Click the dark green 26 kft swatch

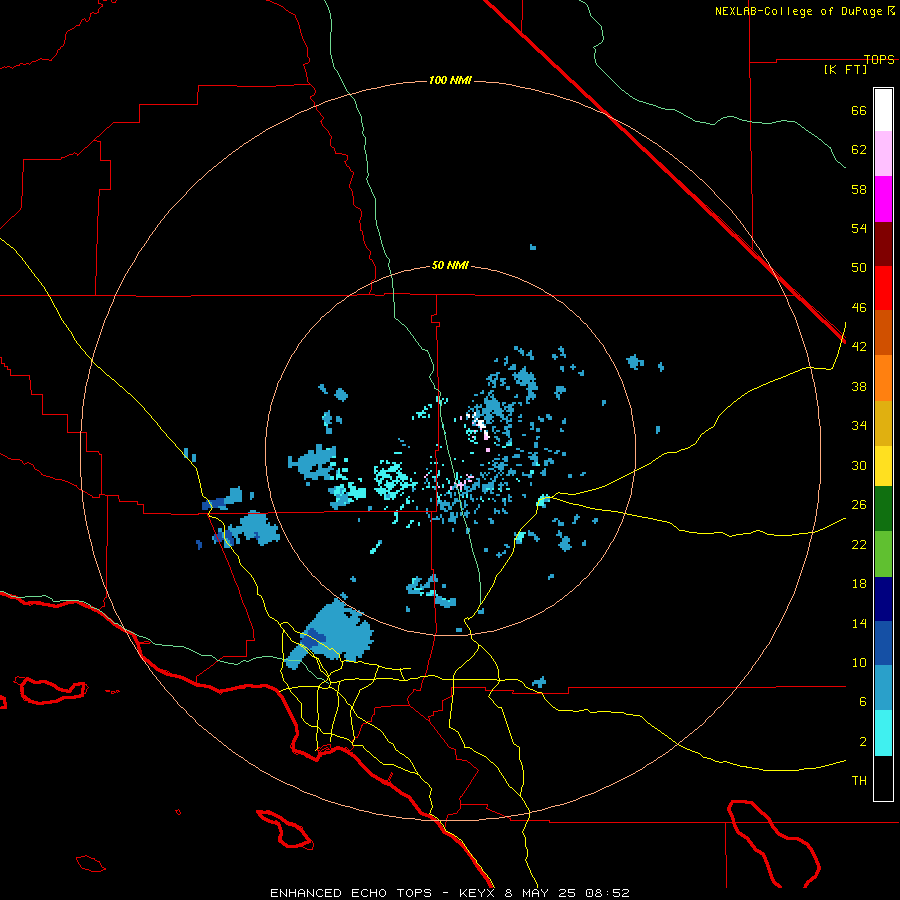[x=883, y=509]
